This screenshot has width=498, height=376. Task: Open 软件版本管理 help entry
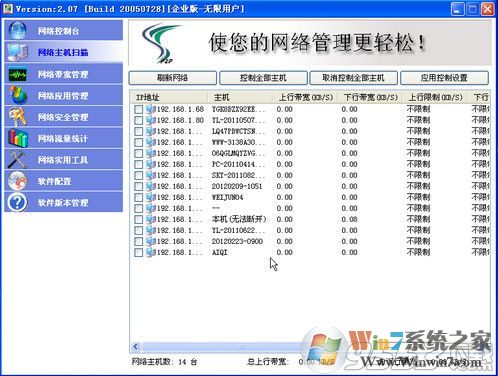pyautogui.click(x=63, y=202)
